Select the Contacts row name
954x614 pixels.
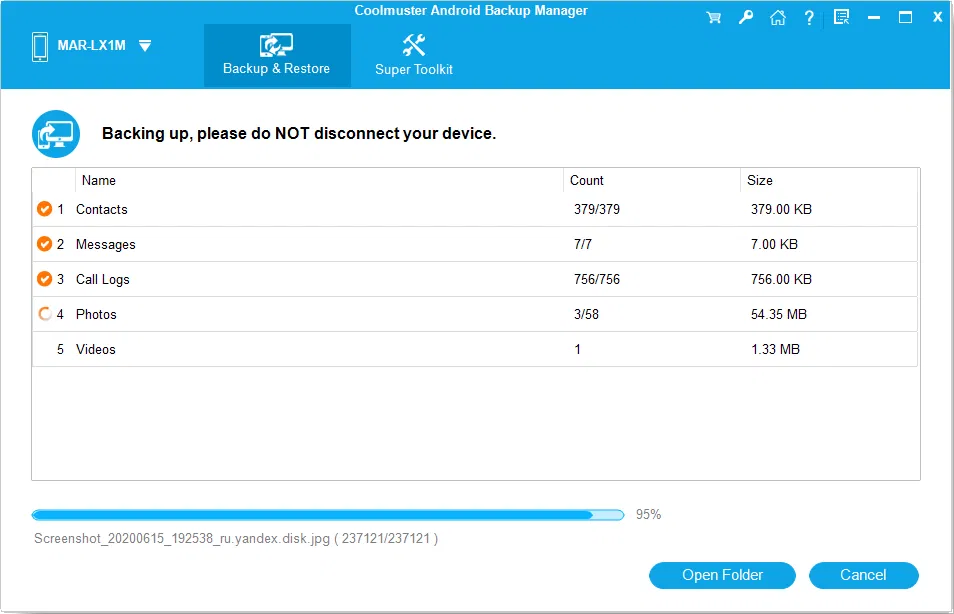(x=102, y=209)
